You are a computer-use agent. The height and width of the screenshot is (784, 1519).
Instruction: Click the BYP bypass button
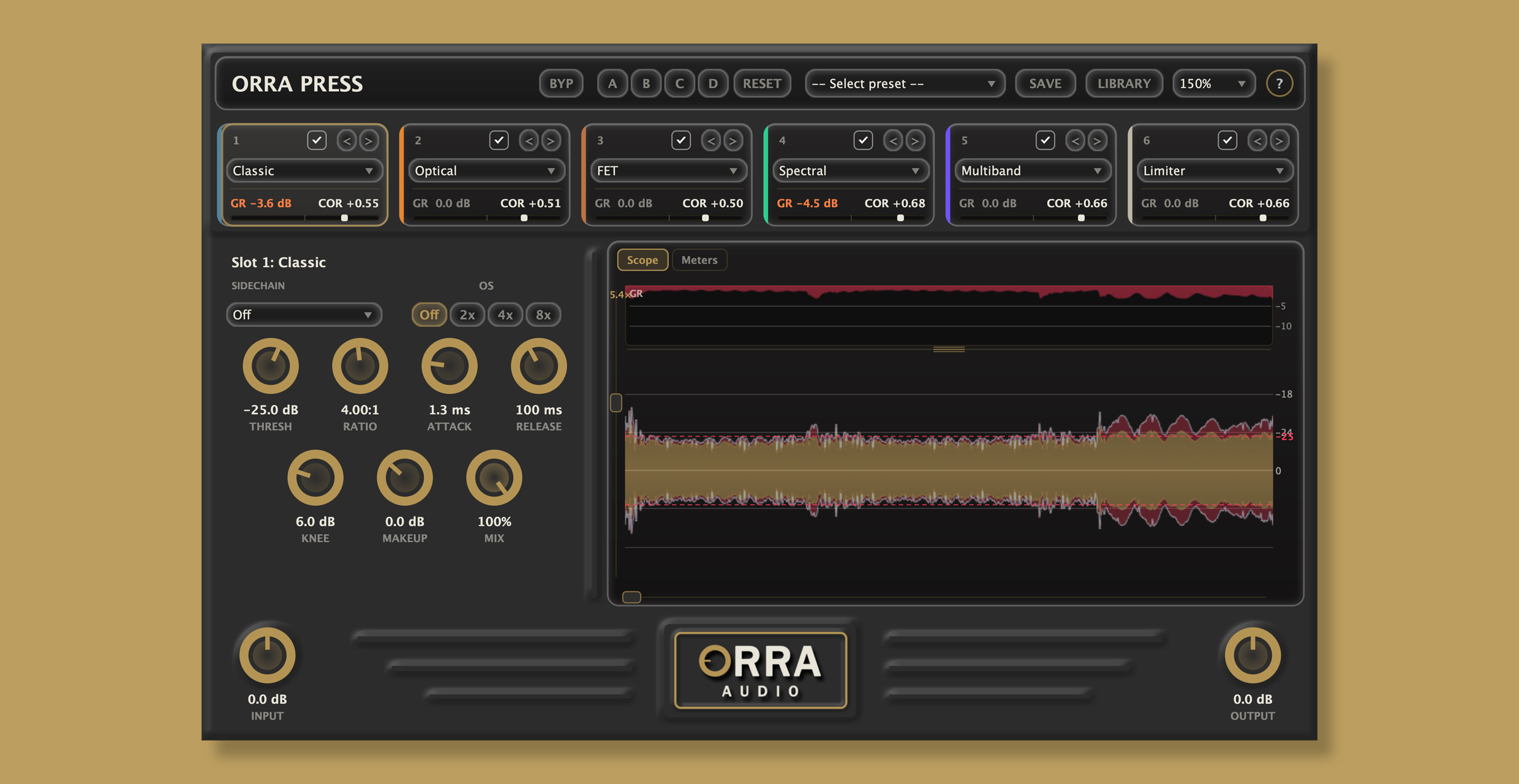coord(561,83)
